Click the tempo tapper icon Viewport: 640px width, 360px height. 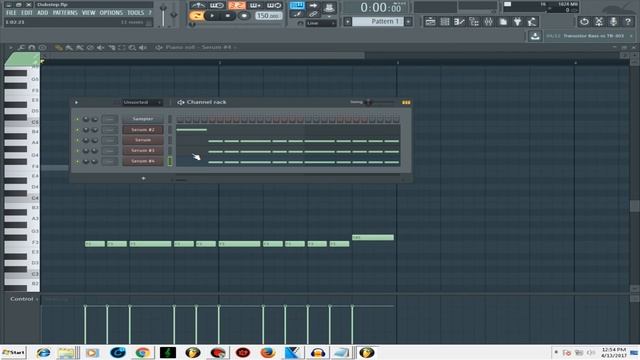point(532,22)
